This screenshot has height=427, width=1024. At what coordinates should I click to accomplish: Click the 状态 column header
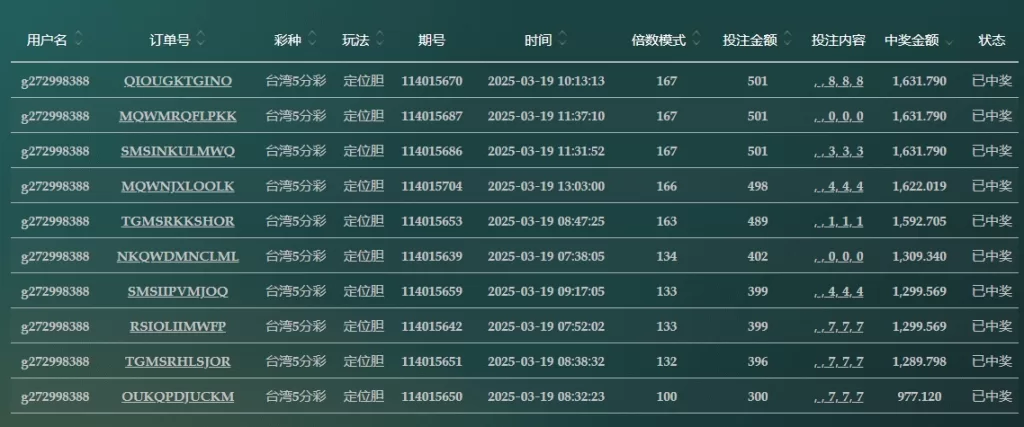pos(991,40)
